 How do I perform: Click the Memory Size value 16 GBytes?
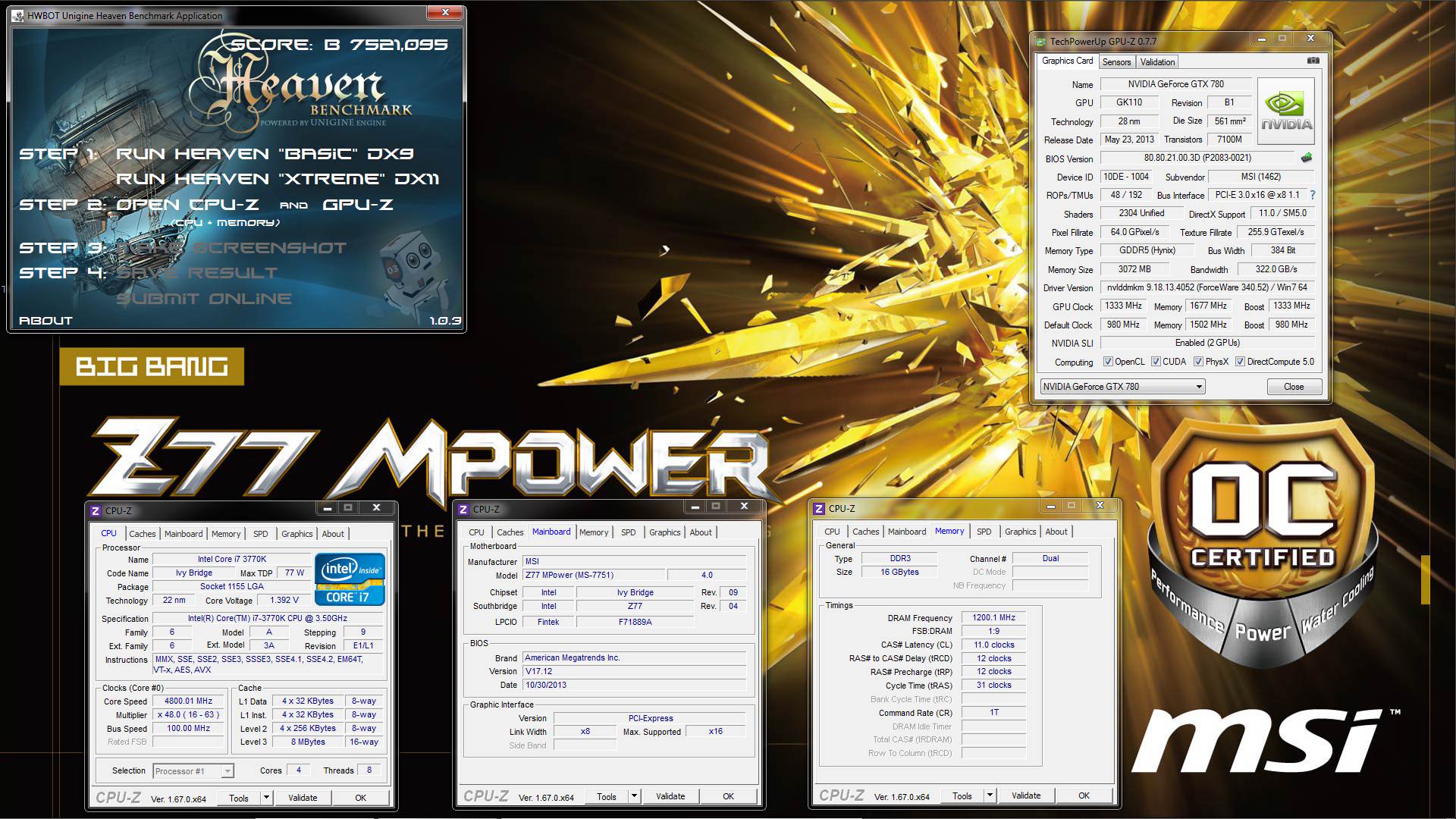click(899, 573)
